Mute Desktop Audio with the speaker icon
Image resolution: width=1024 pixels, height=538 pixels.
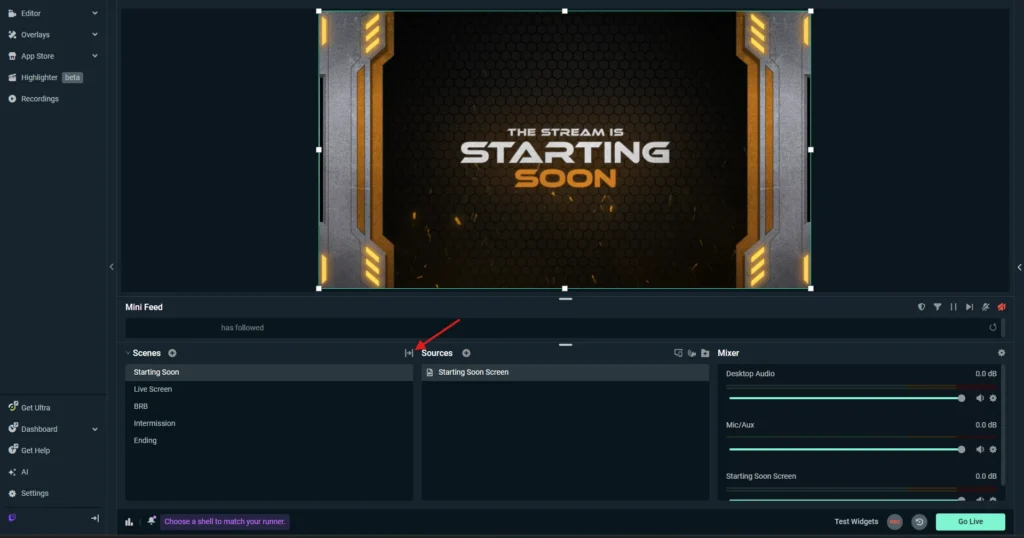[980, 398]
